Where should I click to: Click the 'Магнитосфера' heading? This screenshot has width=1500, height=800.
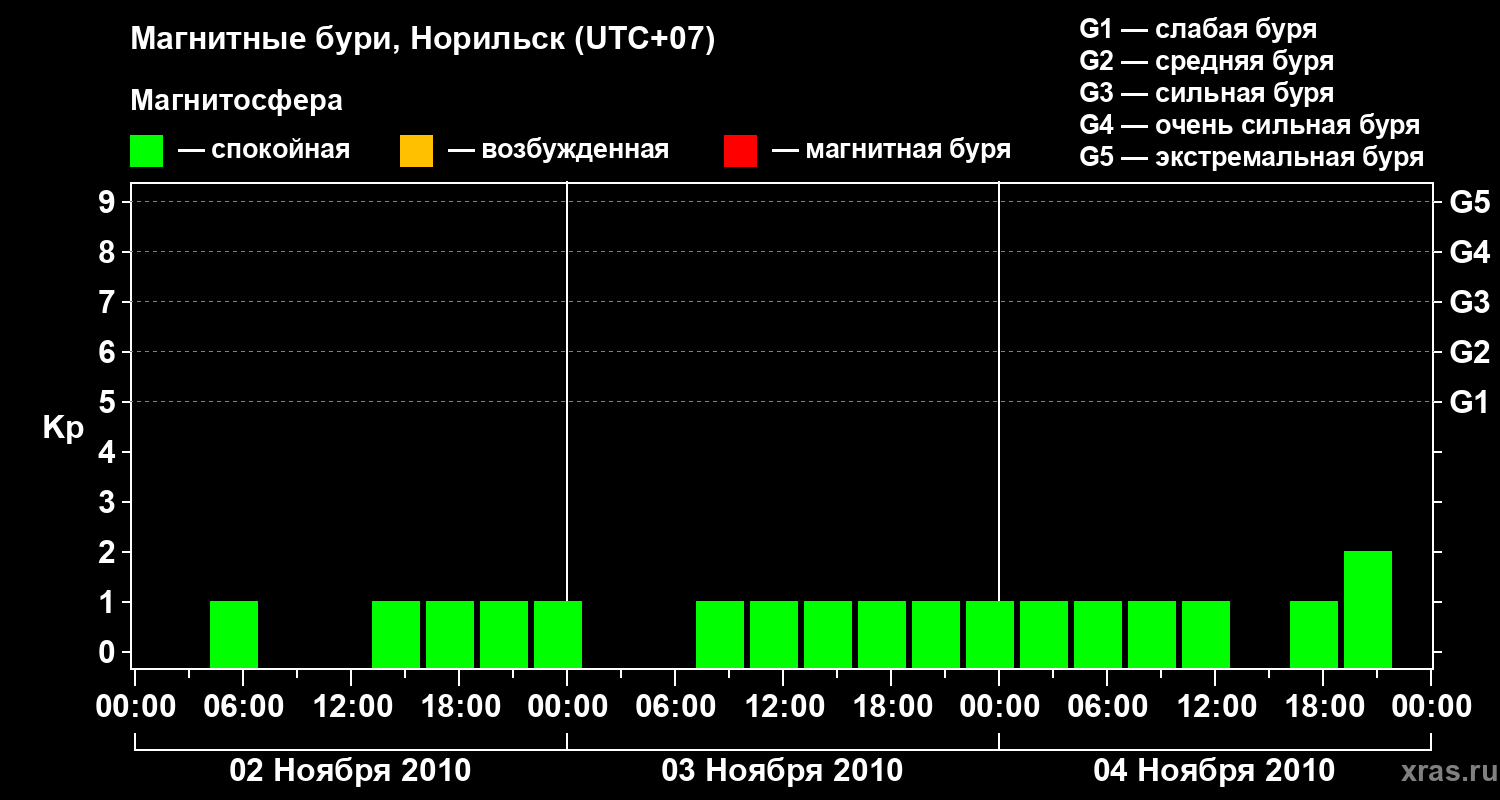pos(236,101)
